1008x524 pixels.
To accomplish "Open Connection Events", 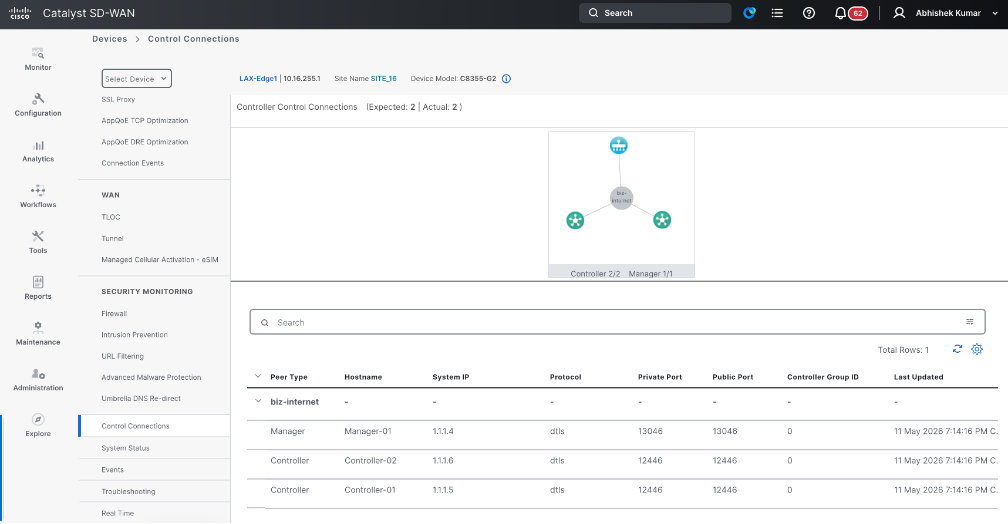I will [x=132, y=163].
